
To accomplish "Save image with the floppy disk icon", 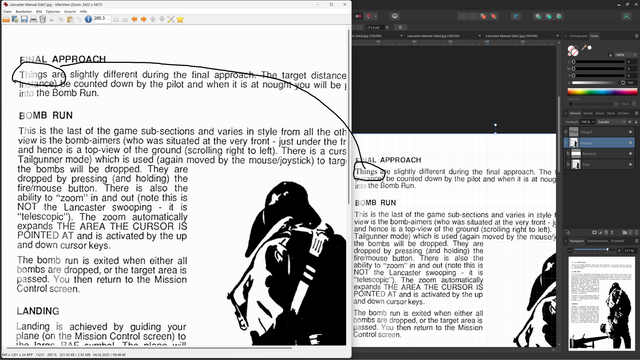I will click(x=24, y=19).
